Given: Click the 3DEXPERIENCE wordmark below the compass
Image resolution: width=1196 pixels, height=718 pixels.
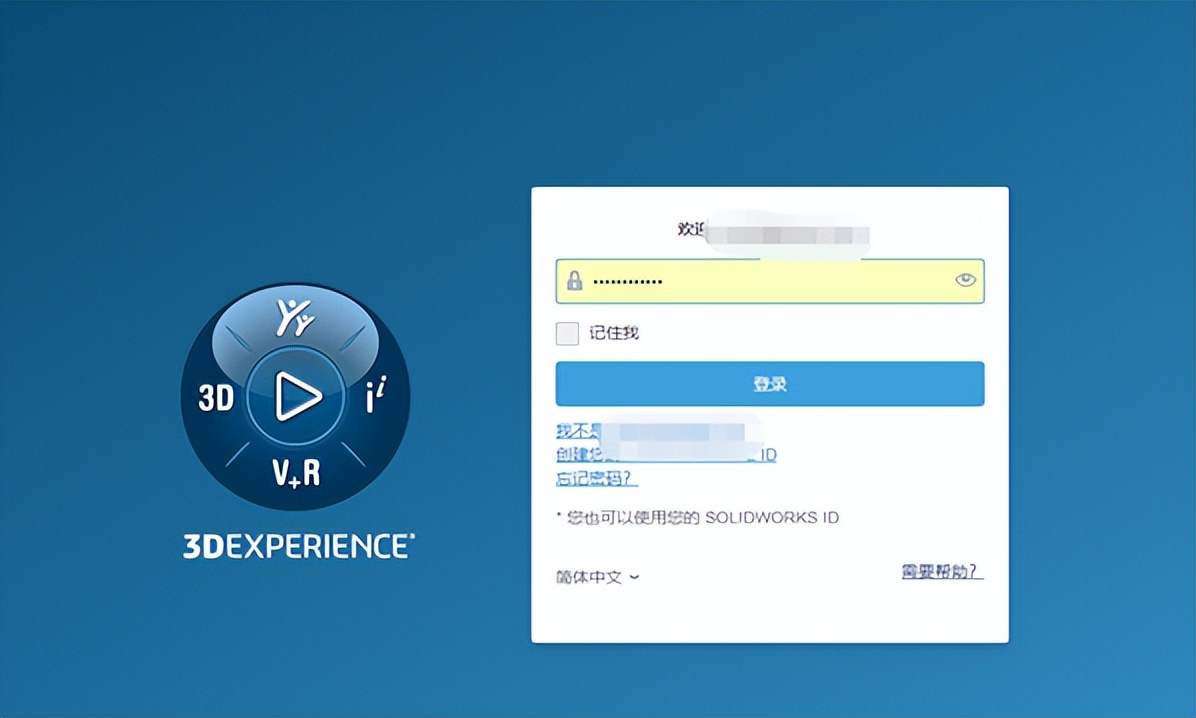Looking at the screenshot, I should (297, 544).
